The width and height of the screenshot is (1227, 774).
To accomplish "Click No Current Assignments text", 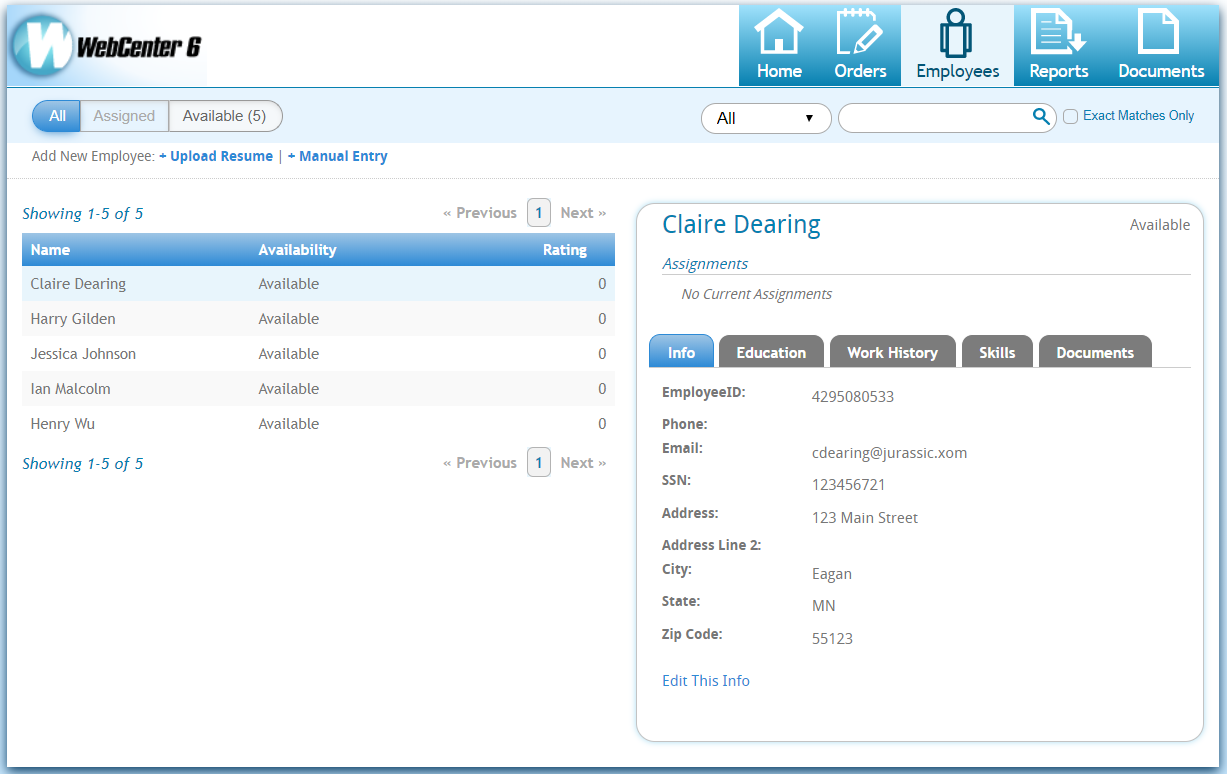I will point(756,294).
